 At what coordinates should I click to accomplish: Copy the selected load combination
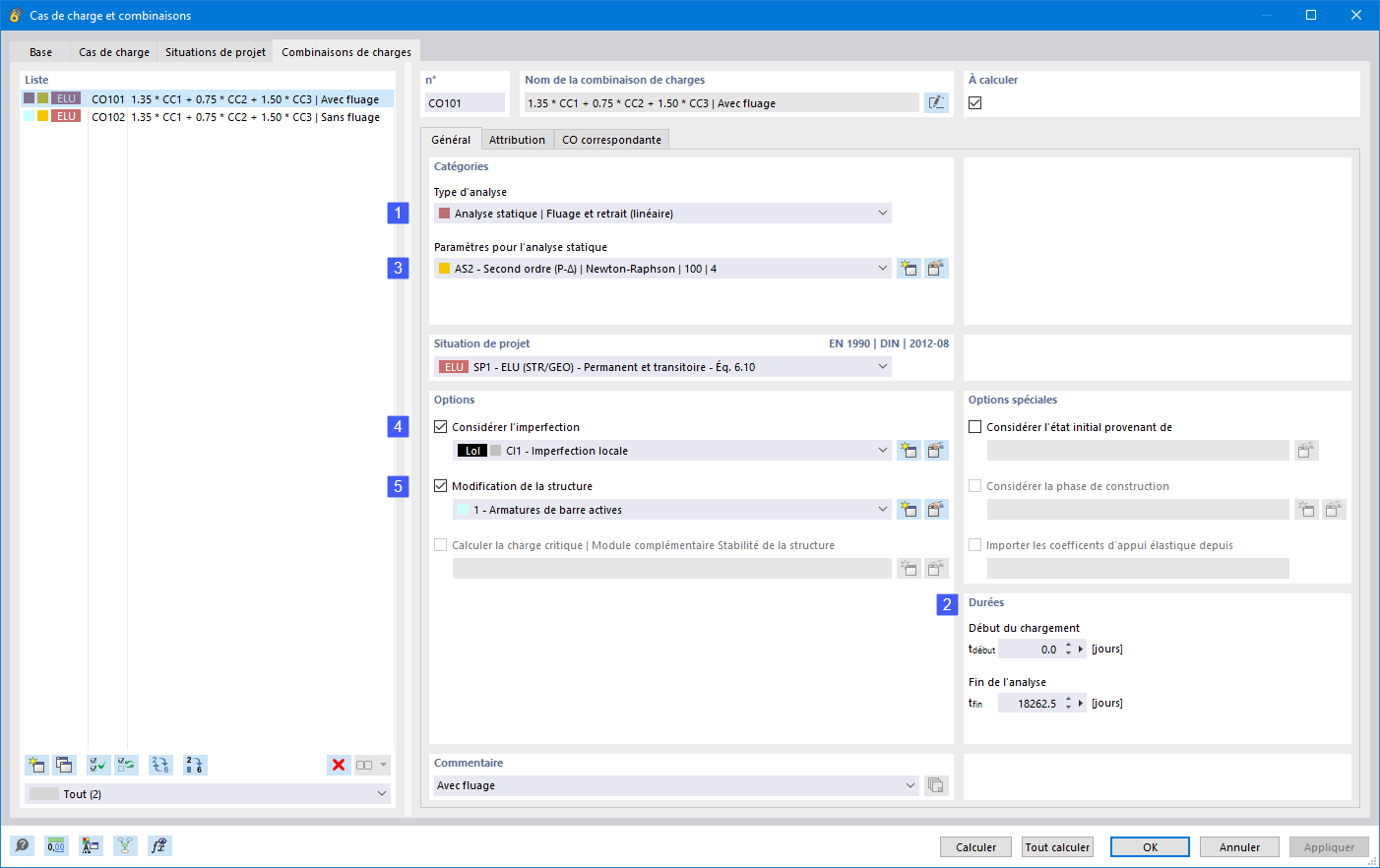point(64,765)
